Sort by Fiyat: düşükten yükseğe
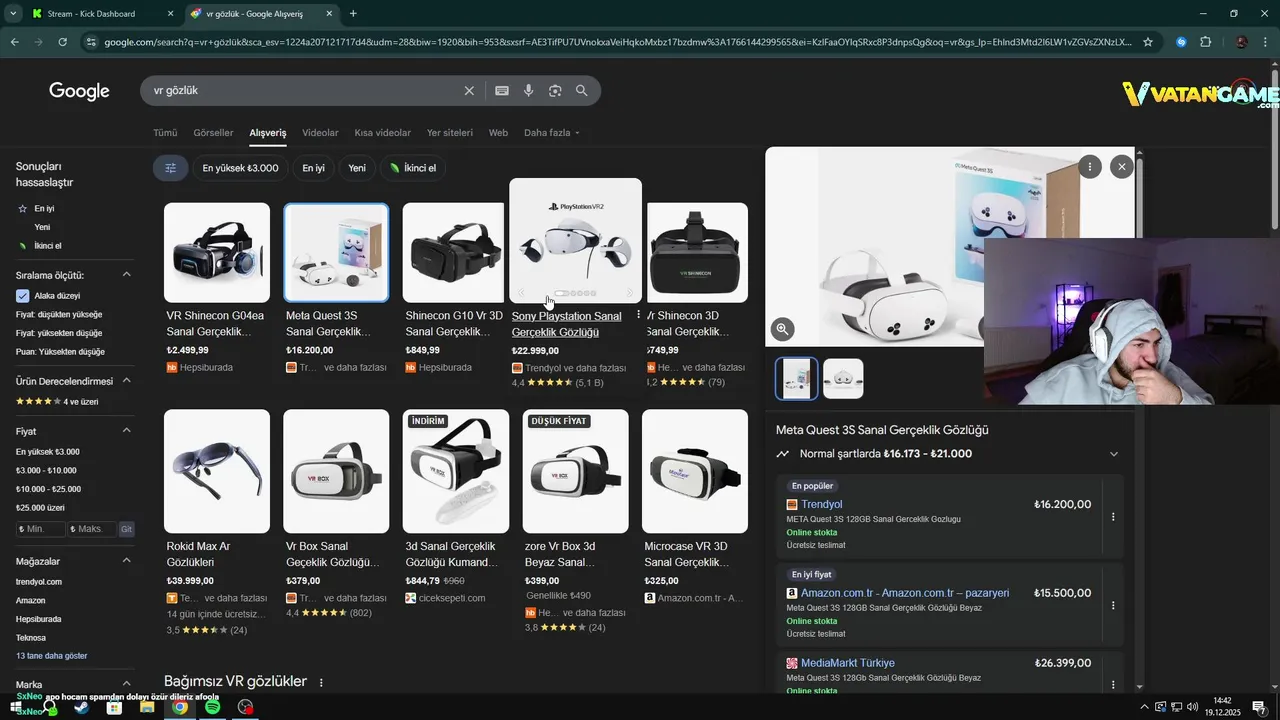Screen dimensions: 1280x720 pyautogui.click(x=59, y=314)
